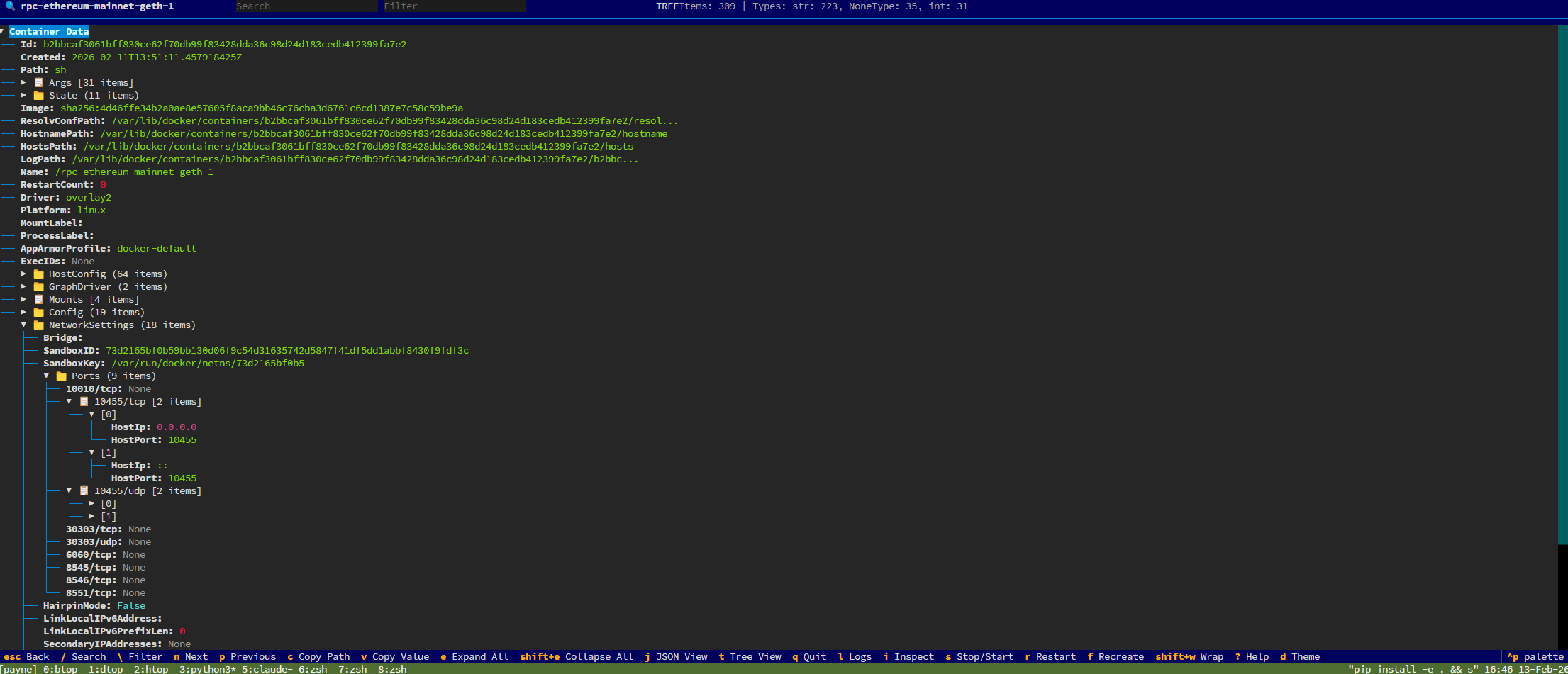Expand the State tree node
The image size is (1568, 674).
pos(24,95)
